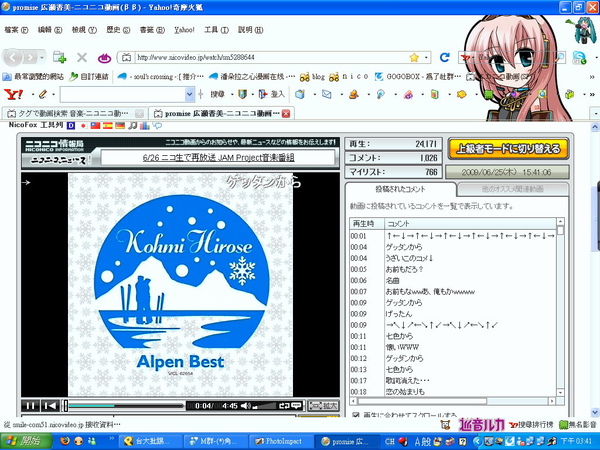The image size is (600, 450).
Task: Expand the bookmarks bar overflow chevron
Action: [x=592, y=77]
